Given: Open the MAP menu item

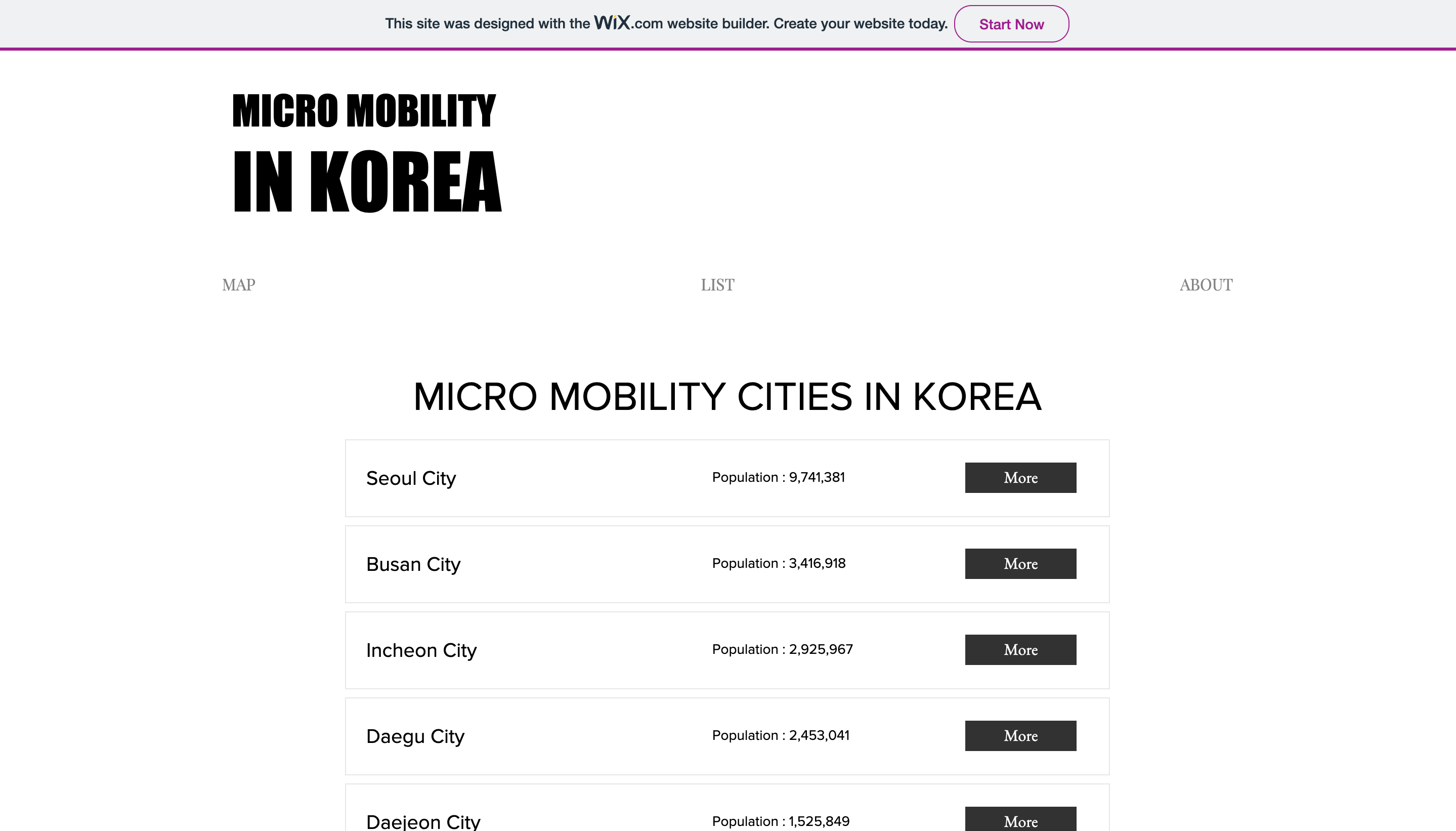Looking at the screenshot, I should [238, 285].
